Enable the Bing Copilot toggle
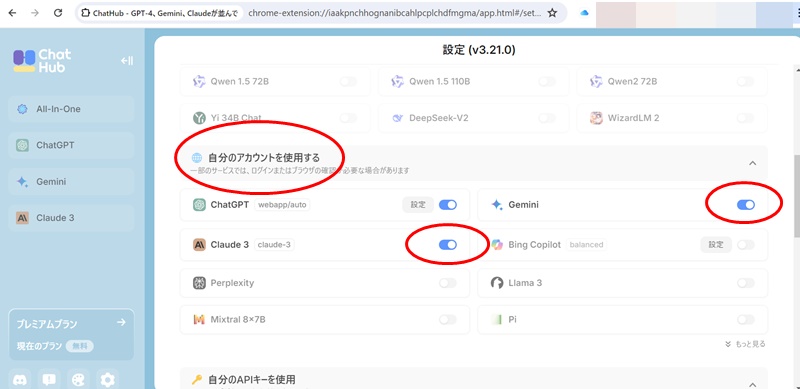Screen dimensions: 800x389 (745, 245)
